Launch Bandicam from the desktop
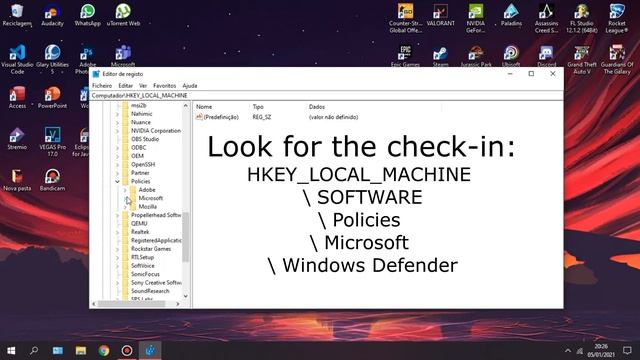The image size is (640, 360). click(x=52, y=180)
